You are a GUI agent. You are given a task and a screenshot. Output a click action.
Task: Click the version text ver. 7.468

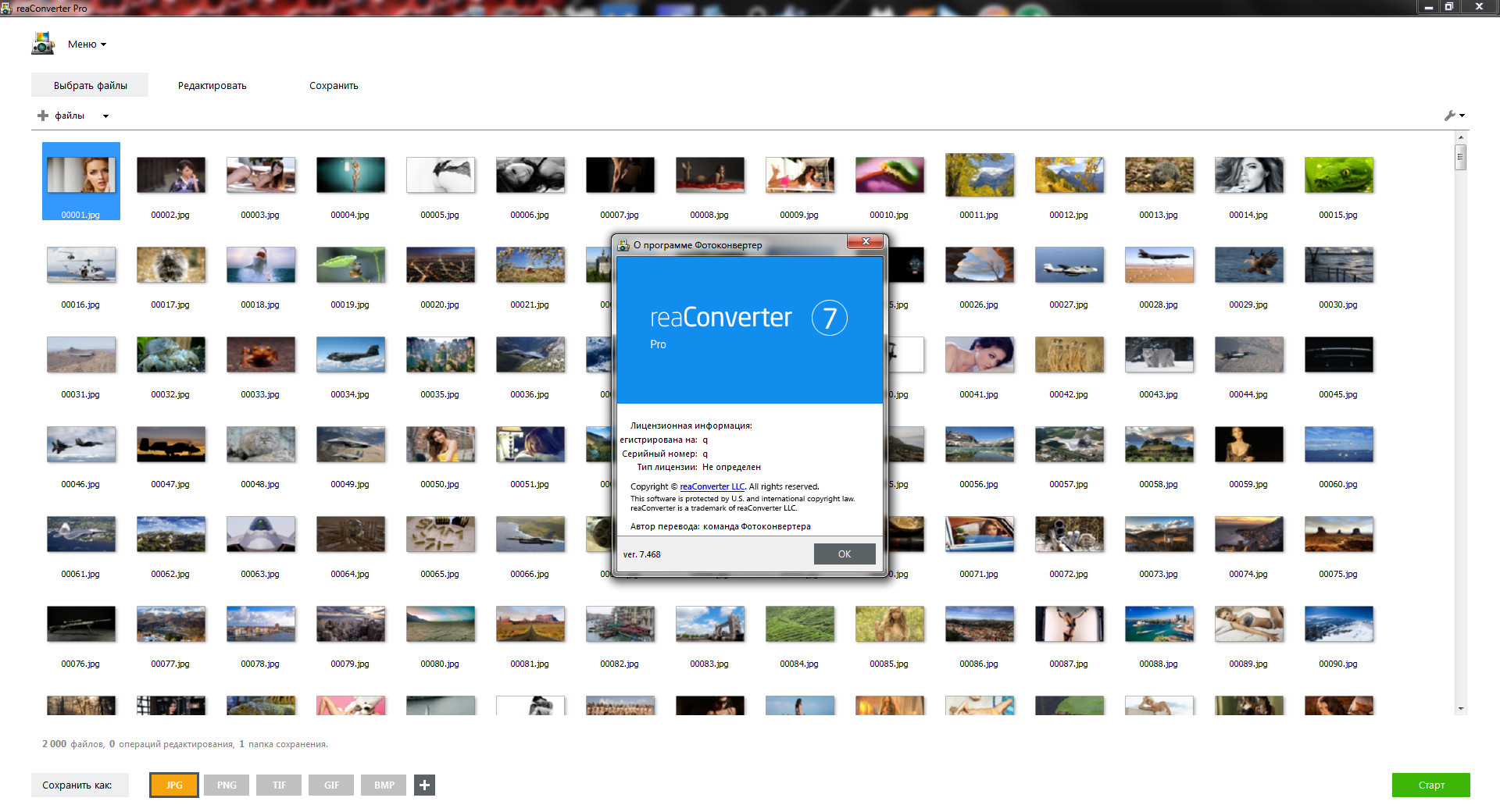pos(641,554)
